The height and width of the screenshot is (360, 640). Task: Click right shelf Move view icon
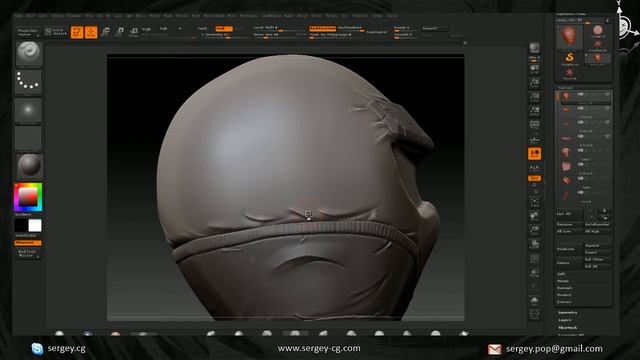tap(534, 216)
